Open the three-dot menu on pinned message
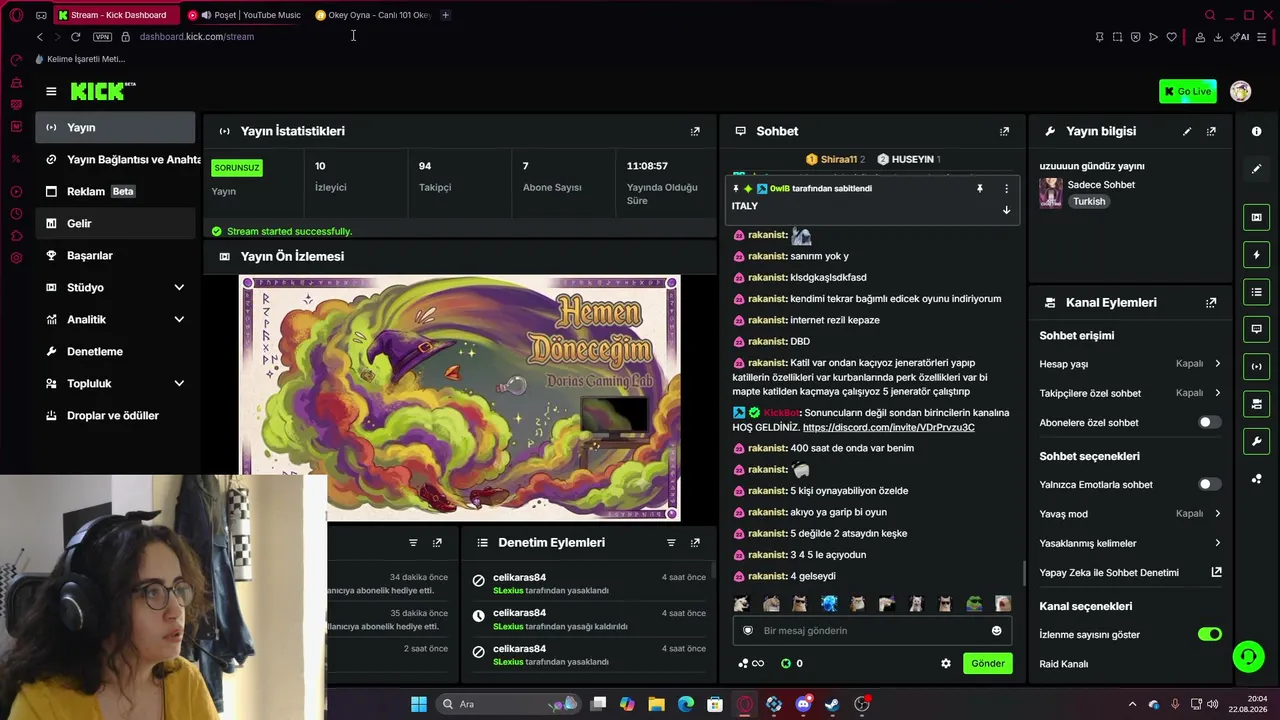The width and height of the screenshot is (1280, 720). [x=1006, y=188]
